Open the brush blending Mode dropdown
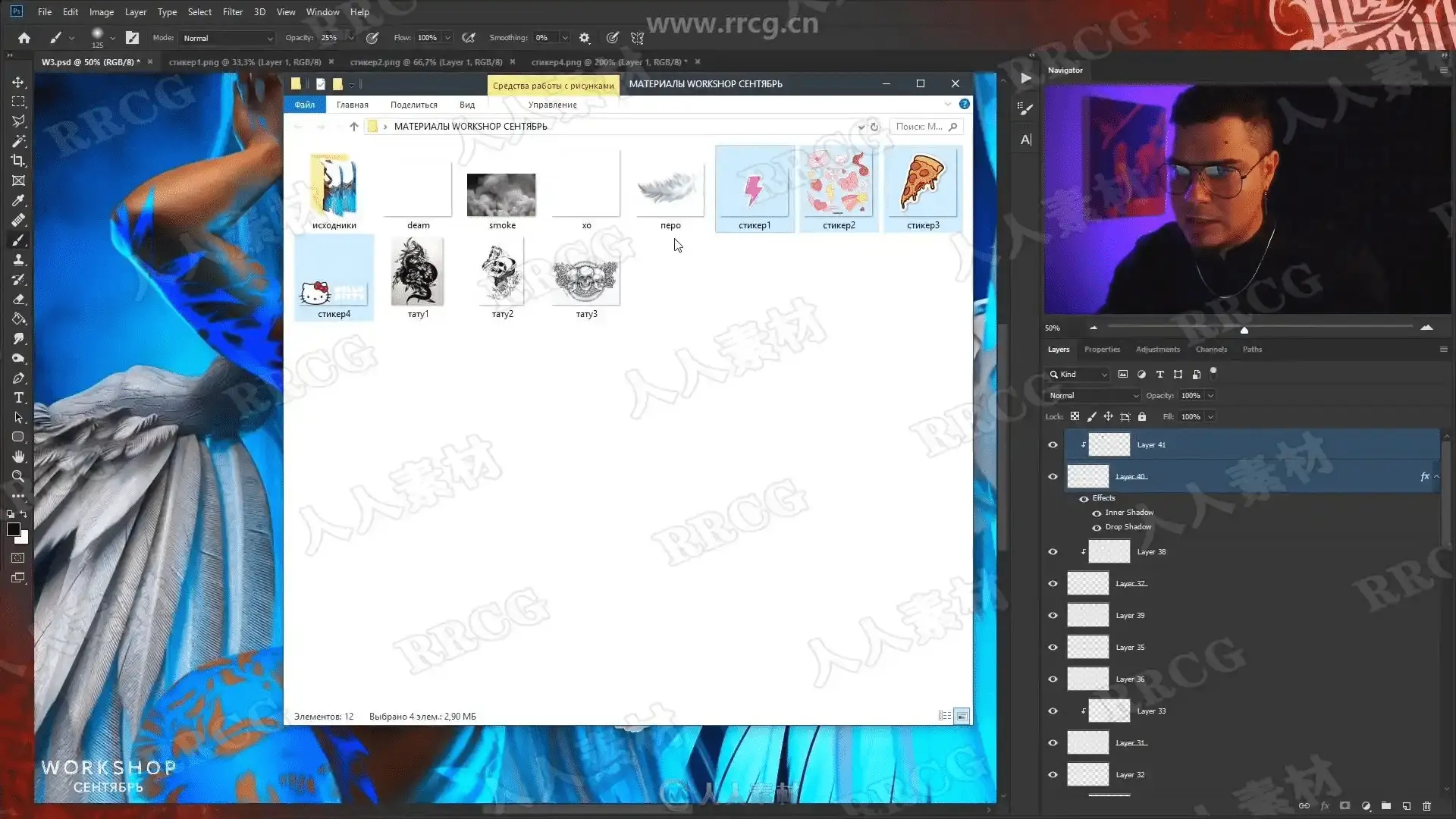1456x819 pixels. [x=227, y=38]
